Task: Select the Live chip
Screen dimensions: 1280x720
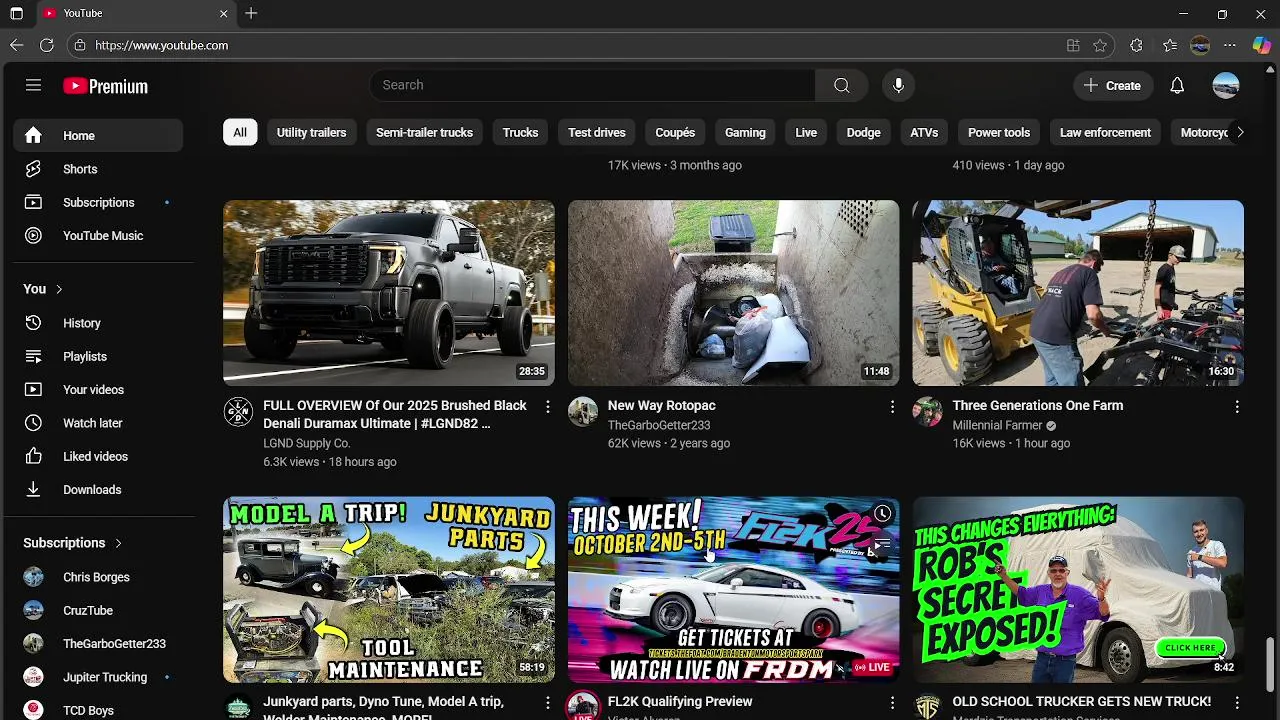Action: click(806, 132)
